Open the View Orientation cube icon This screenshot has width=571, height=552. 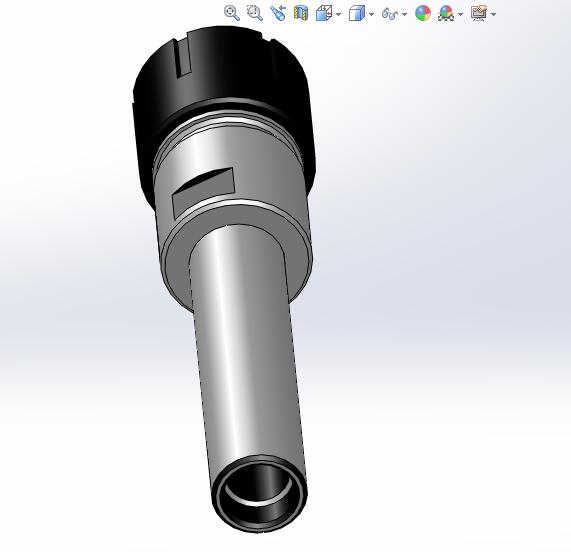click(323, 13)
